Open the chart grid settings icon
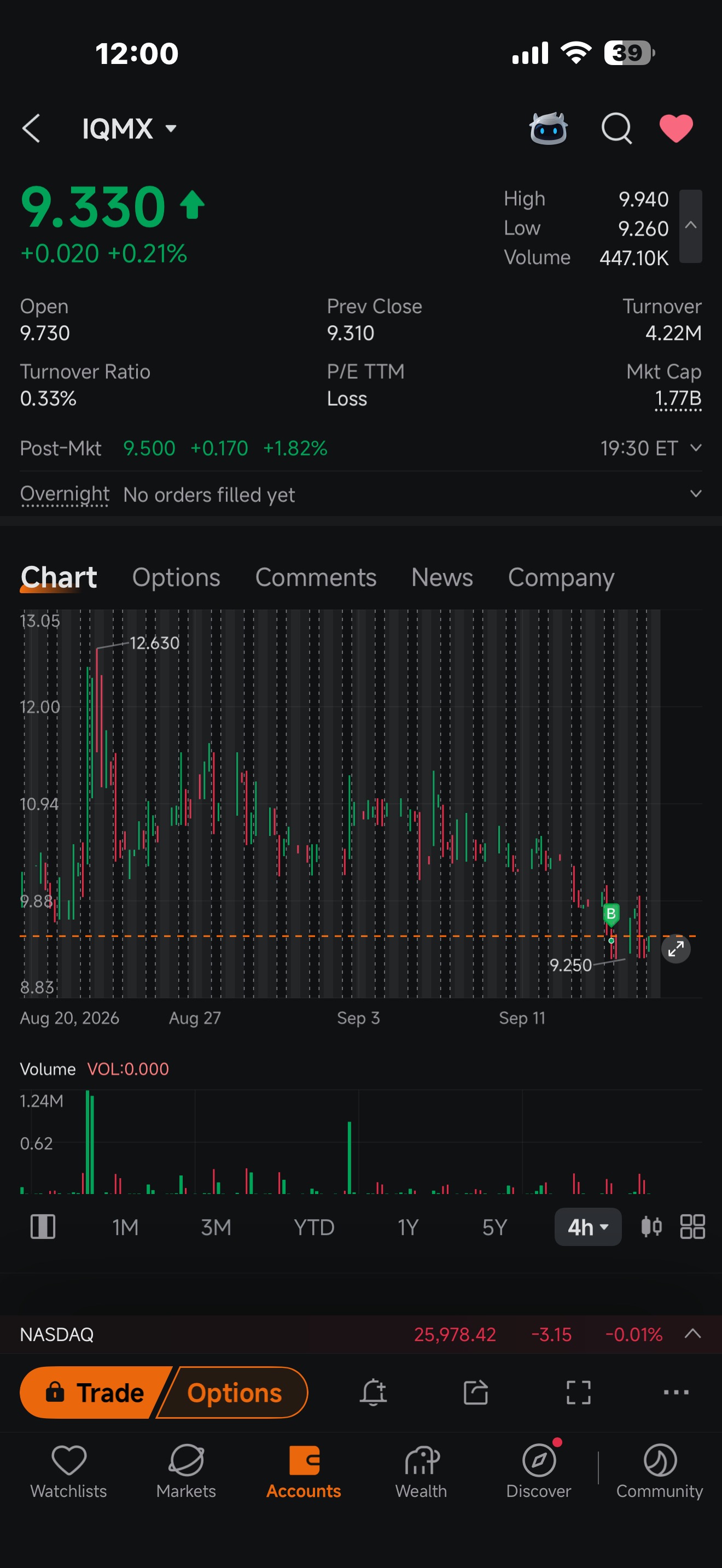 pos(692,1226)
